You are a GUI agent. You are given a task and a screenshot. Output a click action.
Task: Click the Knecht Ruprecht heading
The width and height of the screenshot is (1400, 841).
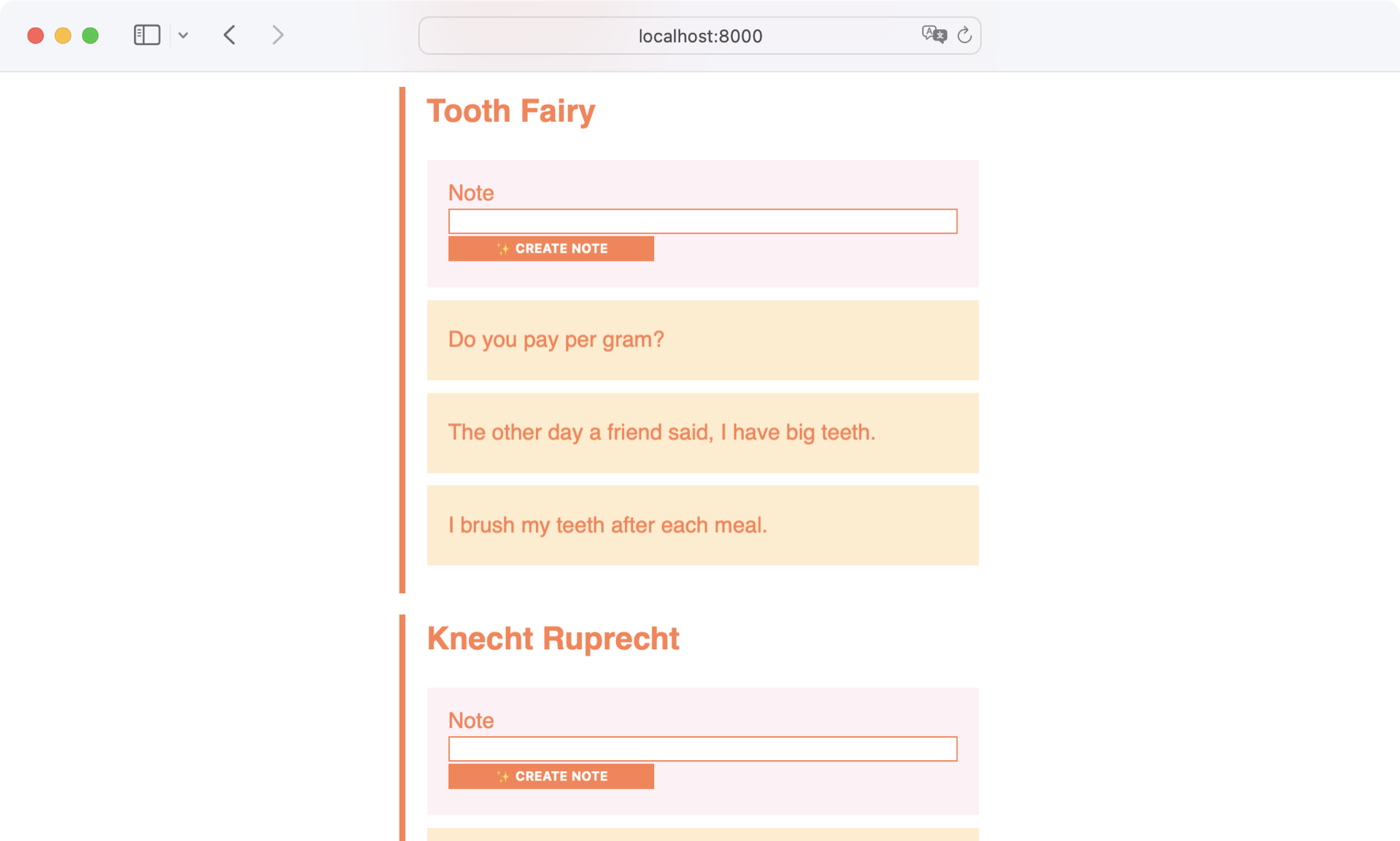pyautogui.click(x=553, y=638)
